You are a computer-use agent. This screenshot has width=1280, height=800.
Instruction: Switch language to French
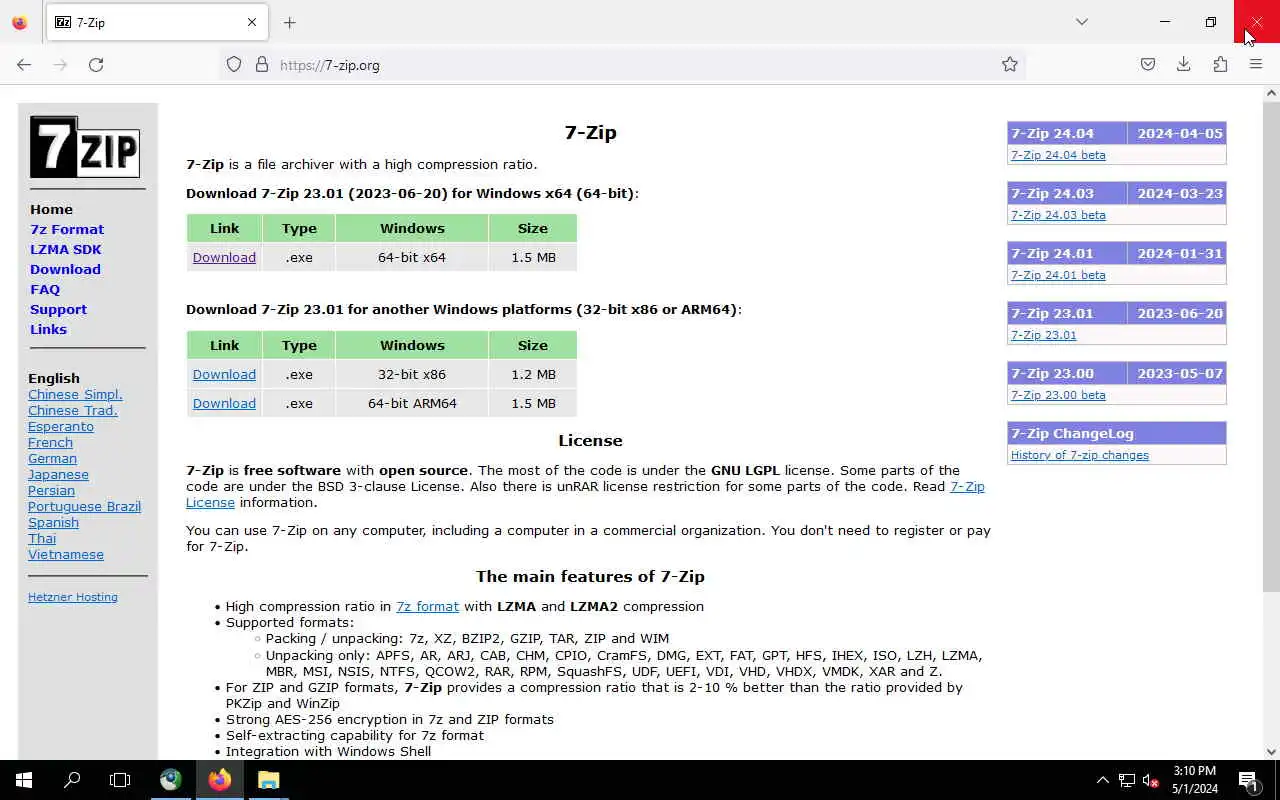[x=50, y=442]
